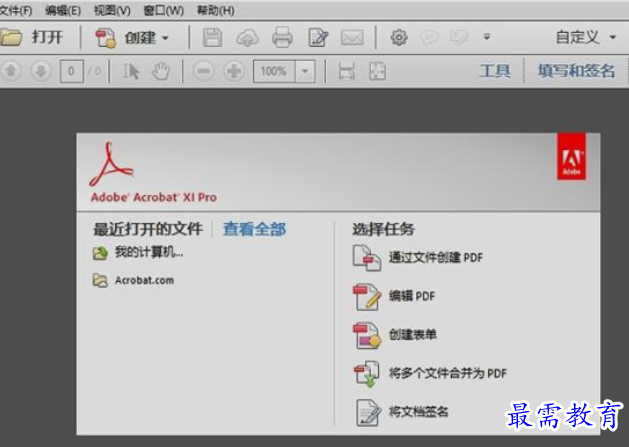The image size is (629, 447).
Task: Open the 填写和签名 panel
Action: point(576,71)
